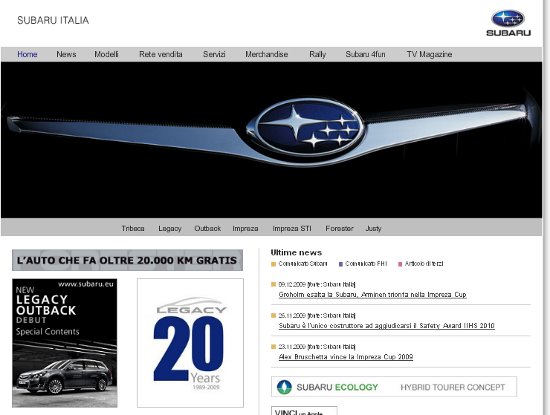550x415 pixels.
Task: Select the Justy model link
Action: [373, 228]
